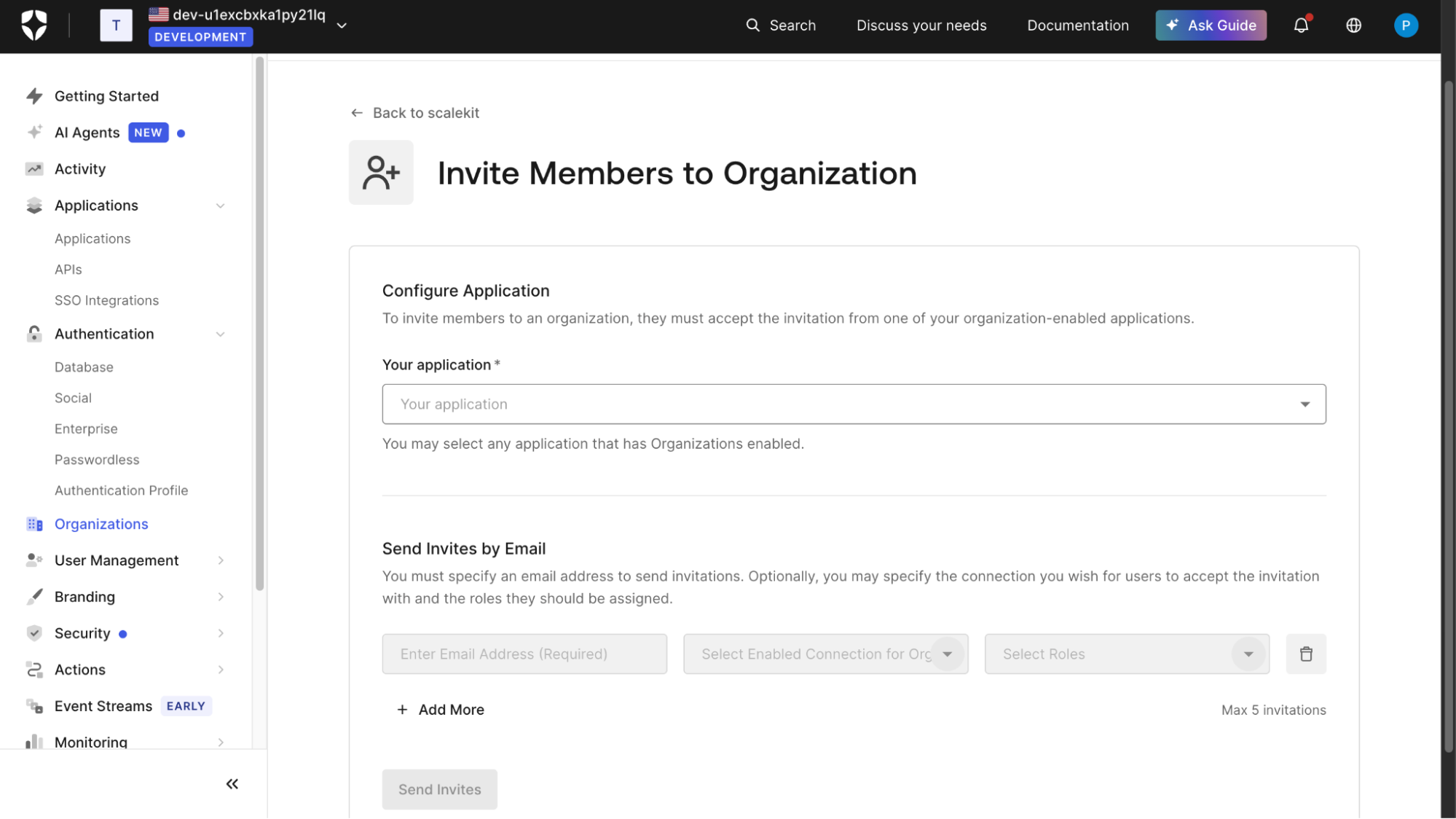Open the language globe icon
This screenshot has width=1456, height=819.
1353,26
